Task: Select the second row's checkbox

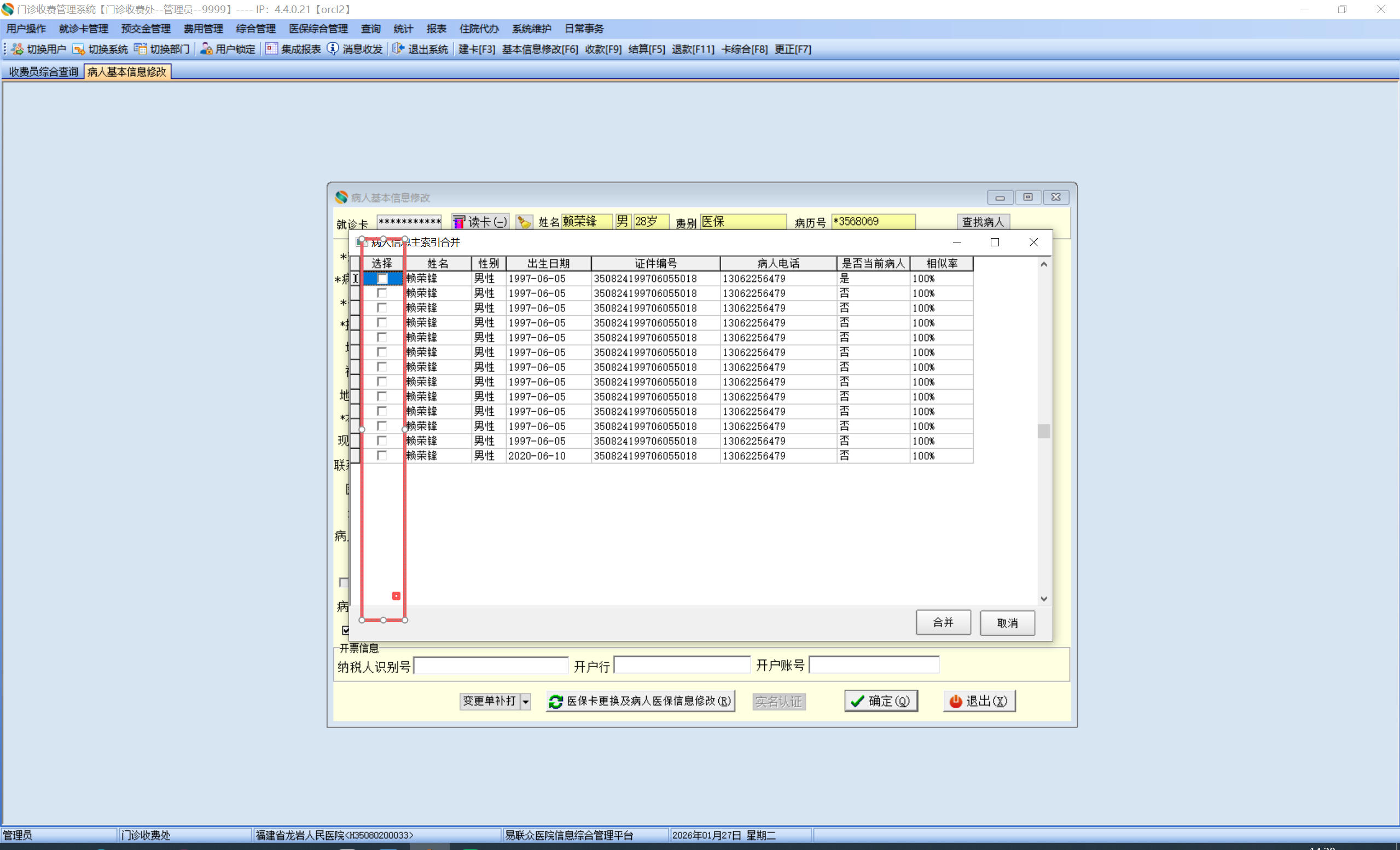Action: pos(382,293)
